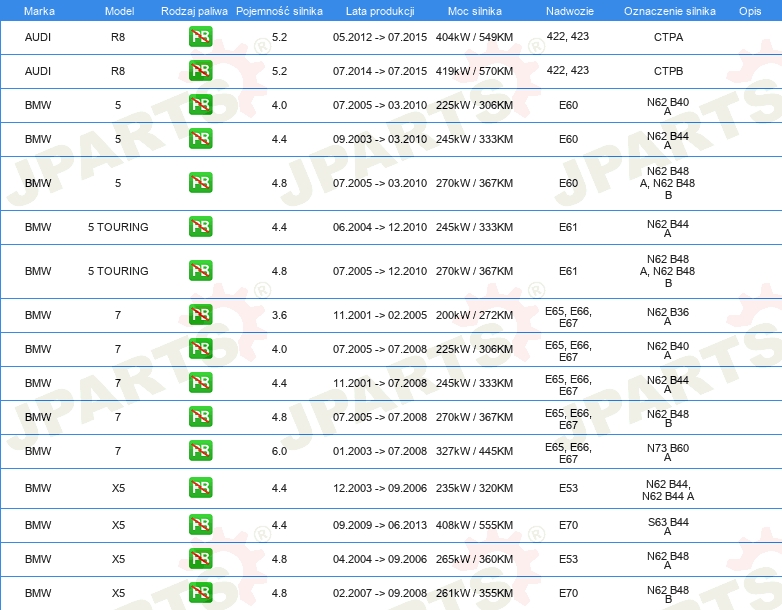Click the fuel icon for the BMW 7 6.0 row
Viewport: 782px width, 610px height.
point(200,450)
